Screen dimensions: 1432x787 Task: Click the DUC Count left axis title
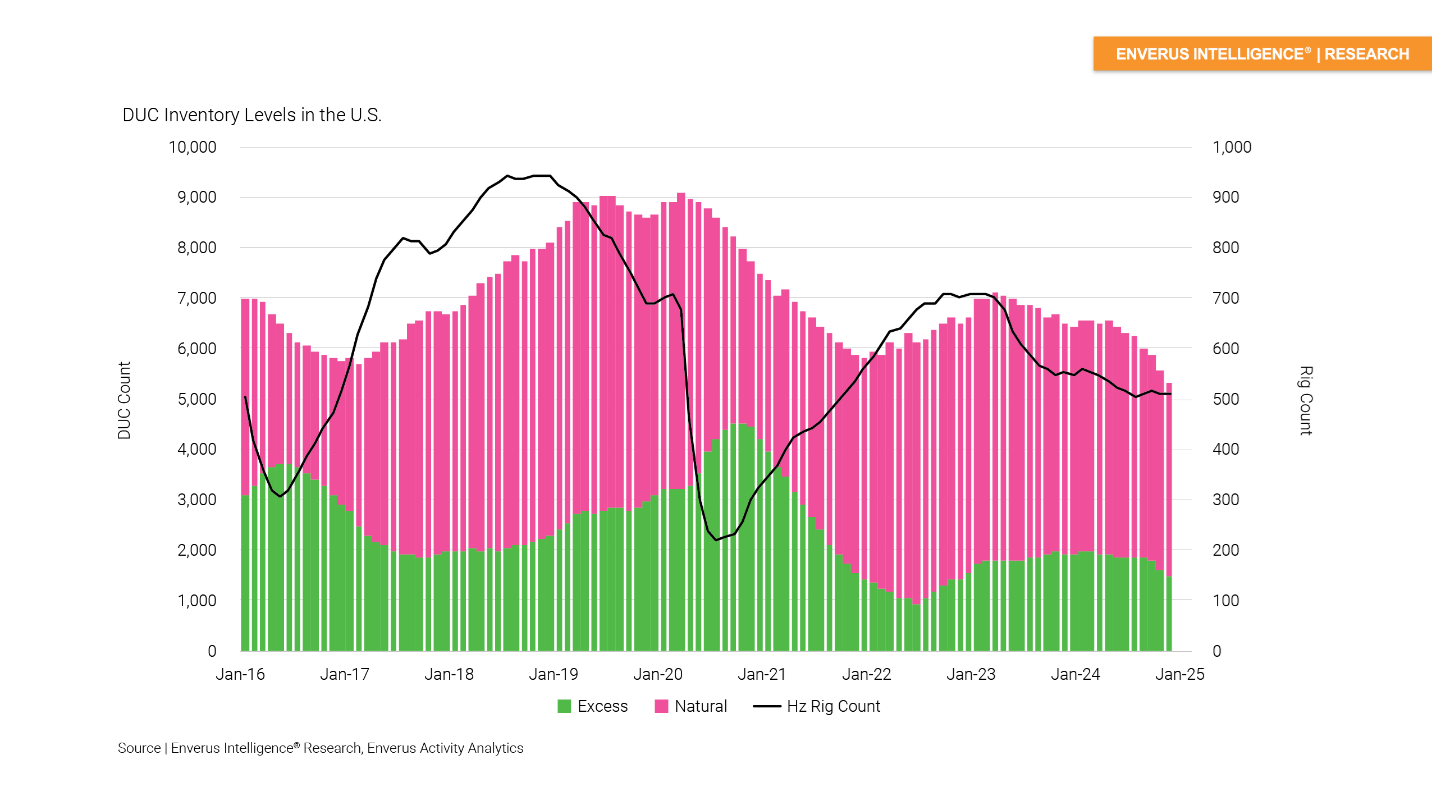pos(125,400)
